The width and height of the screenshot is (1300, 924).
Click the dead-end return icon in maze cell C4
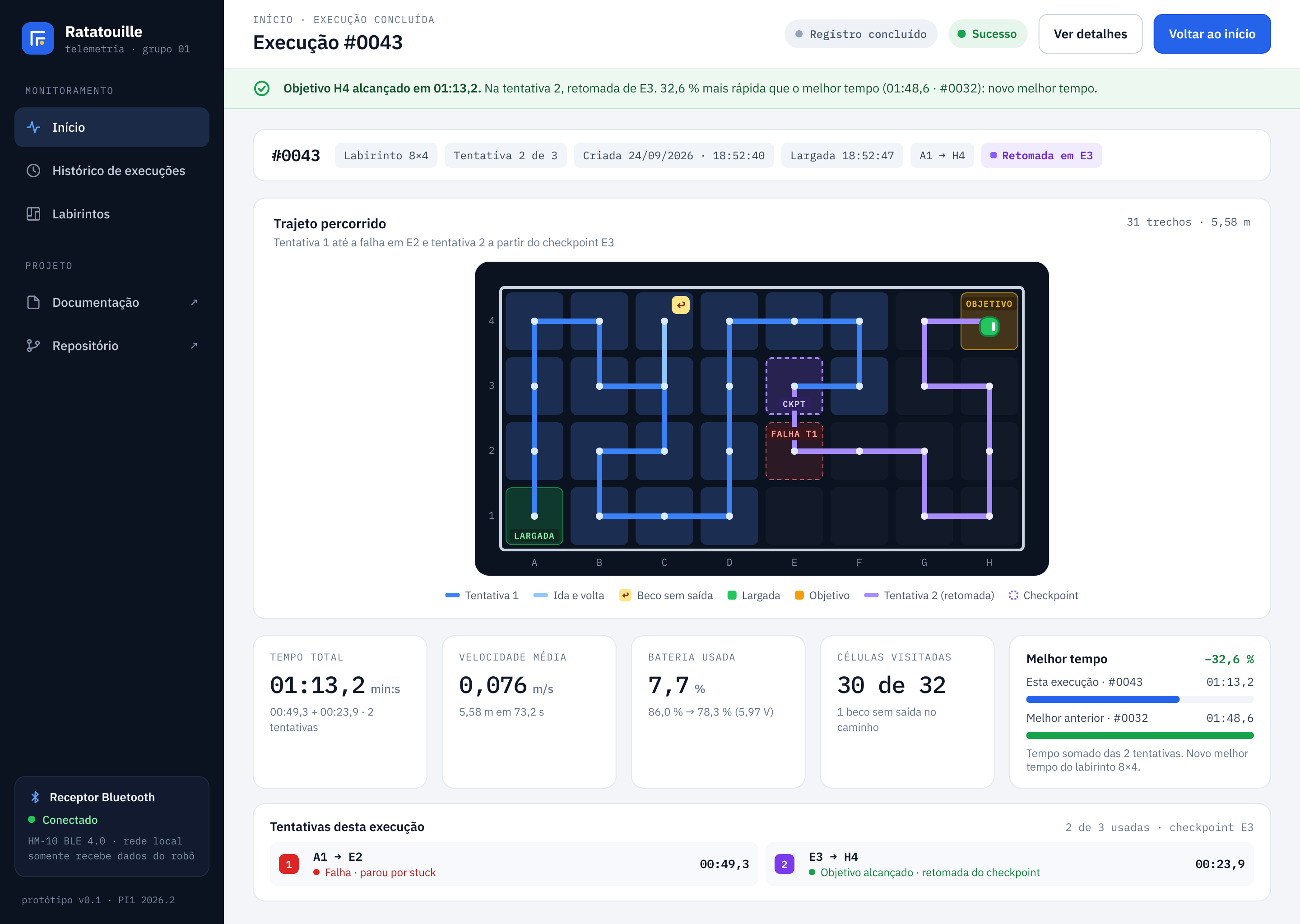[681, 305]
